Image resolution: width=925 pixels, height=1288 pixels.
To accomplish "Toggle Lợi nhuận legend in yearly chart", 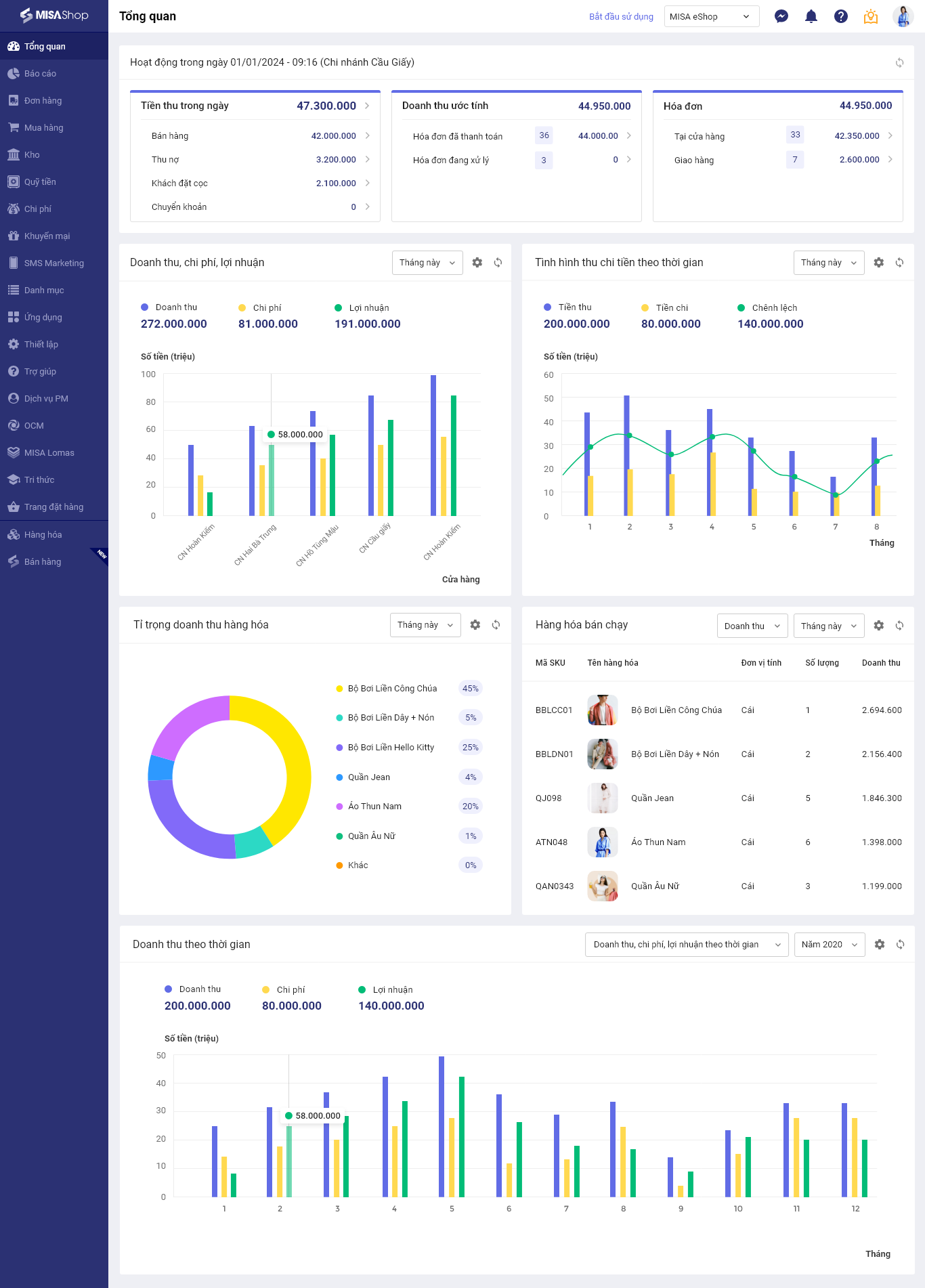I will click(385, 990).
